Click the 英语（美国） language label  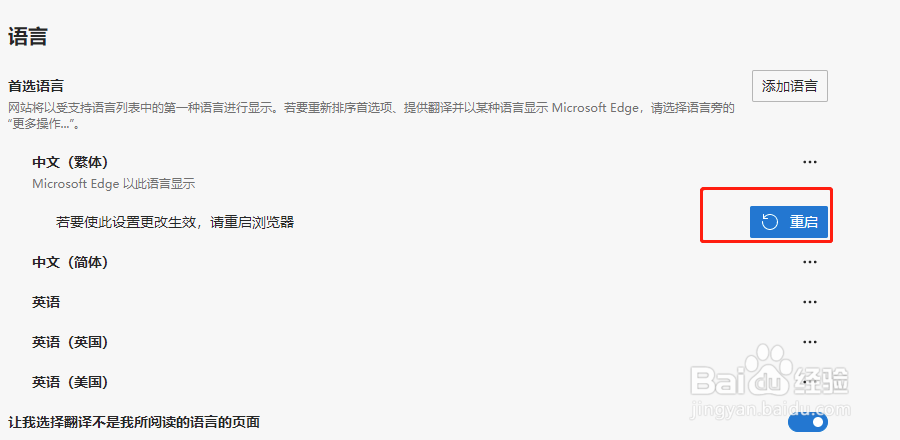[69, 382]
